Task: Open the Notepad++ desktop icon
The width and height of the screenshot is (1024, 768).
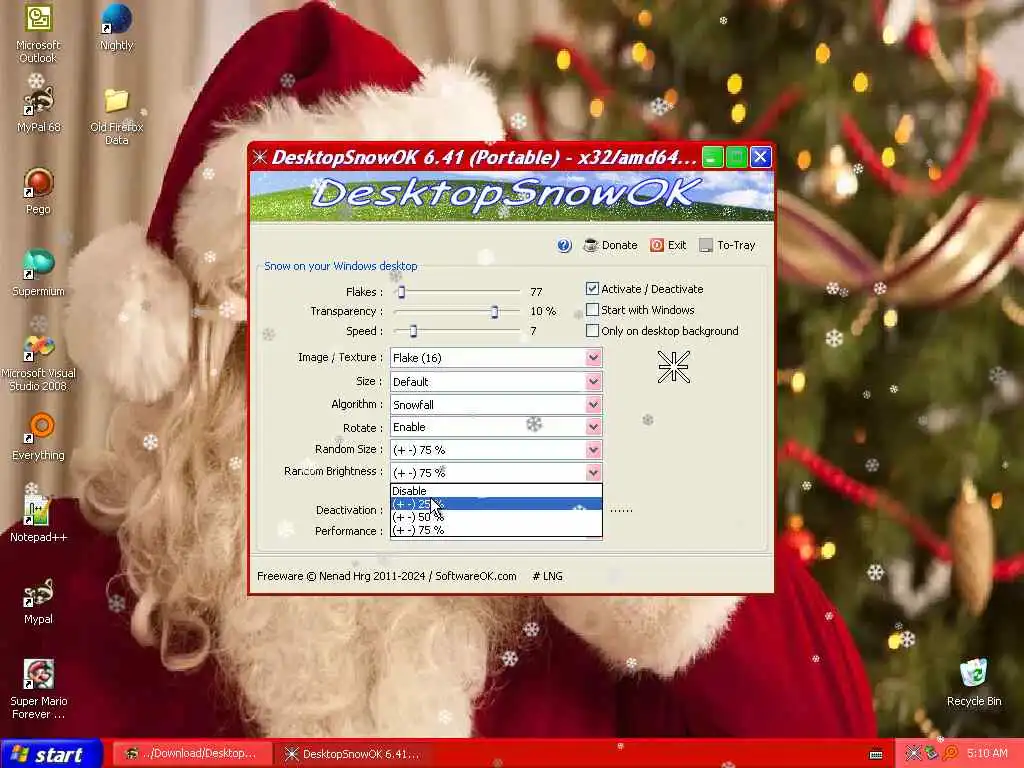Action: point(38,519)
